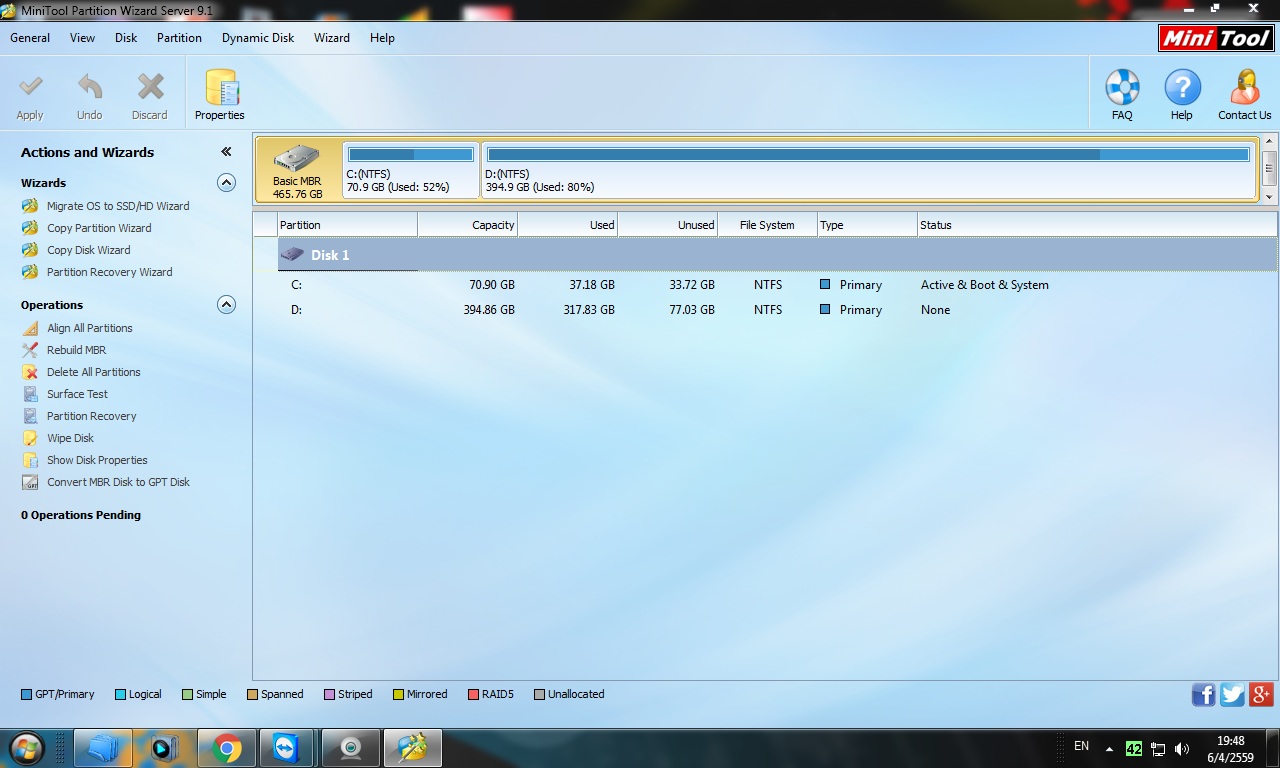Click the Copy Partition Wizard icon
The width and height of the screenshot is (1280, 768).
[30, 228]
